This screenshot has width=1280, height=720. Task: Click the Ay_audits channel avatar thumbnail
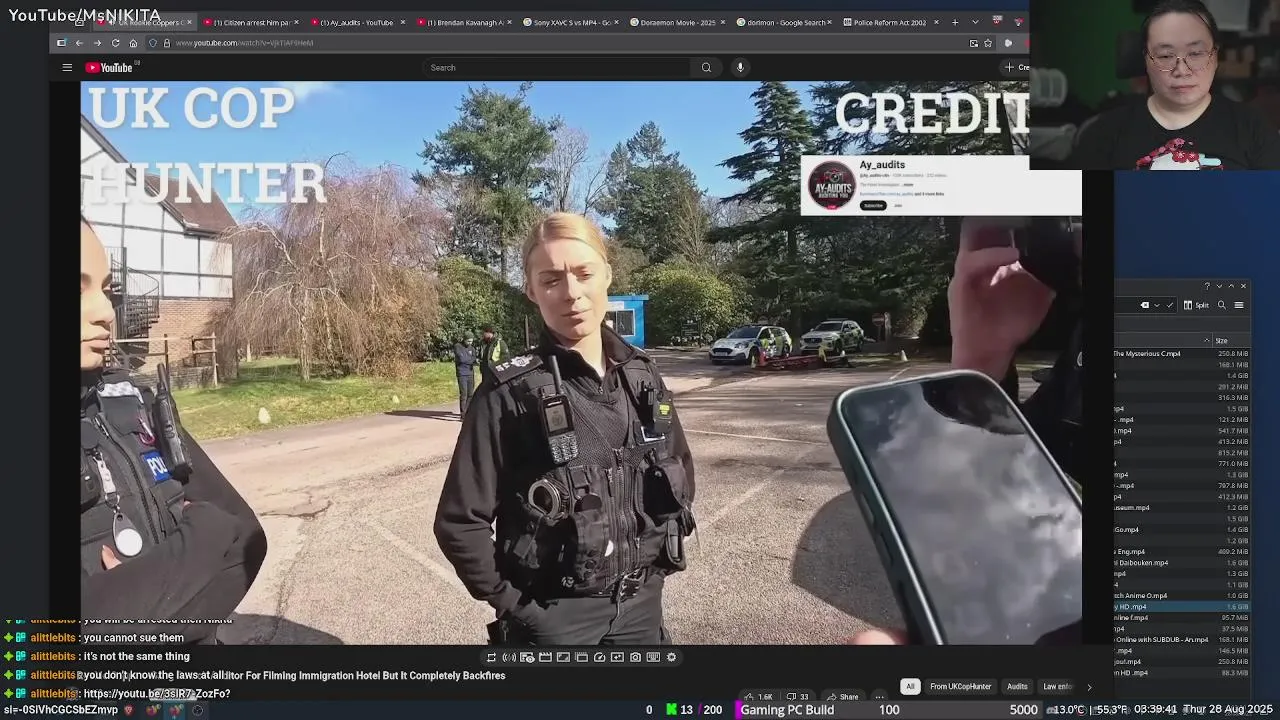pyautogui.click(x=831, y=185)
